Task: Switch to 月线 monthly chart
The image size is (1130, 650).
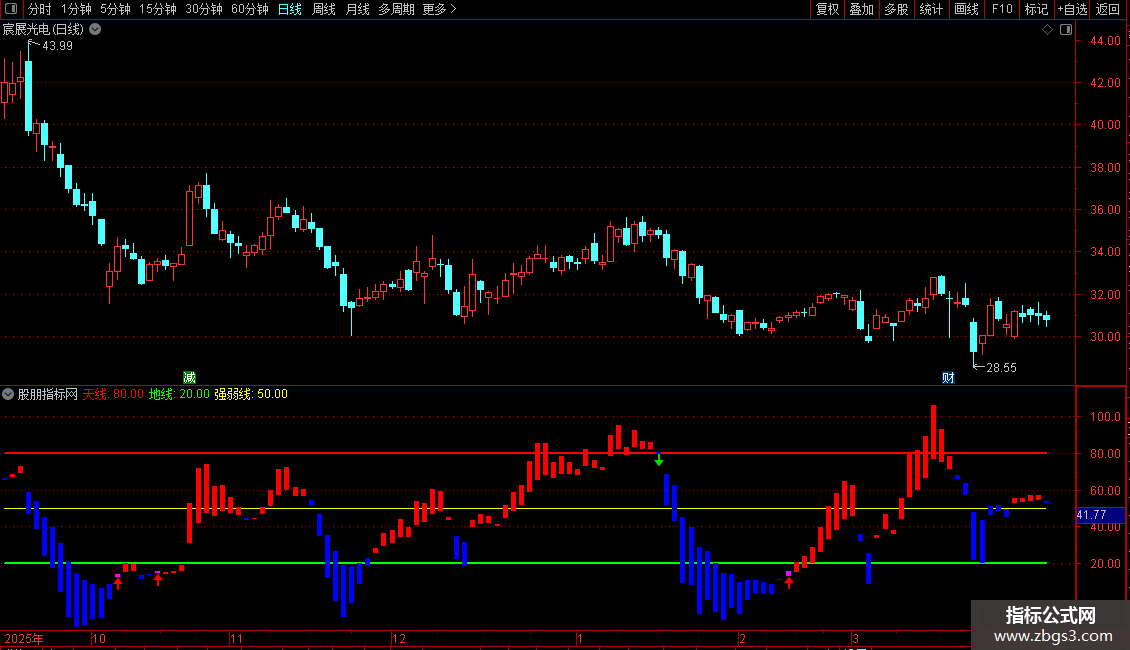Action: point(357,9)
